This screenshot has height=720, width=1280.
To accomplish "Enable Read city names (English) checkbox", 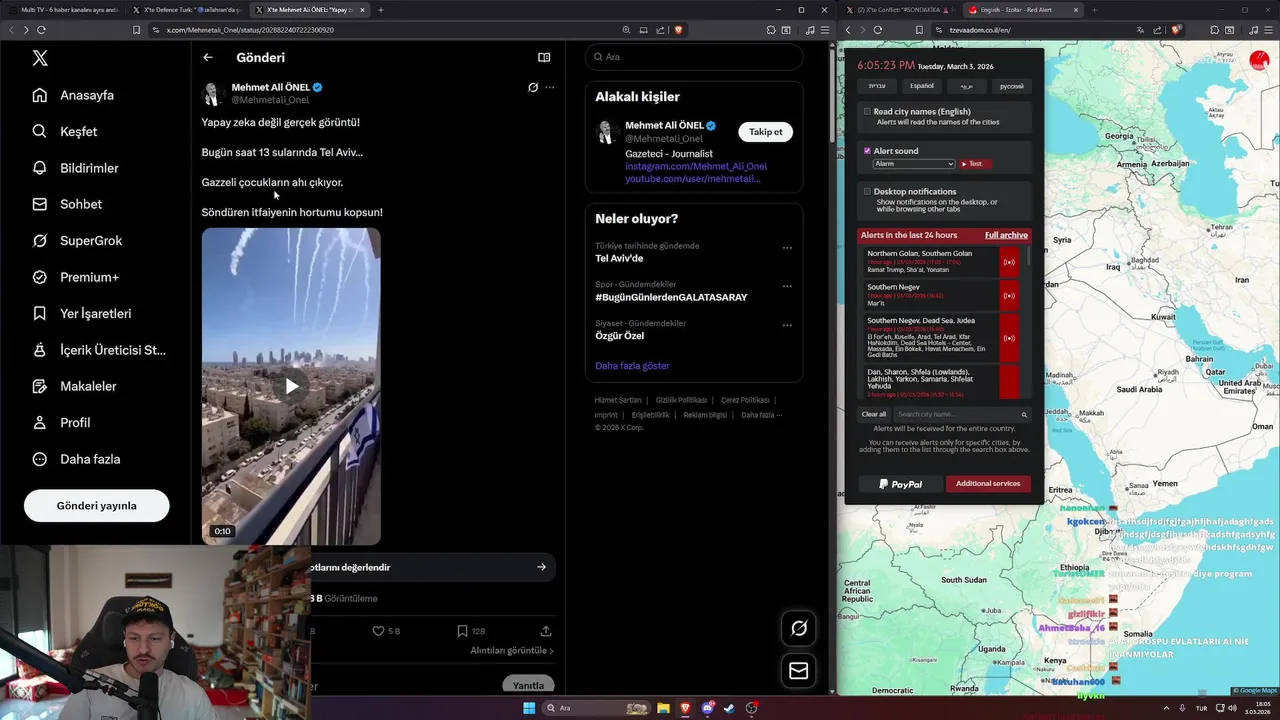I will tap(867, 112).
